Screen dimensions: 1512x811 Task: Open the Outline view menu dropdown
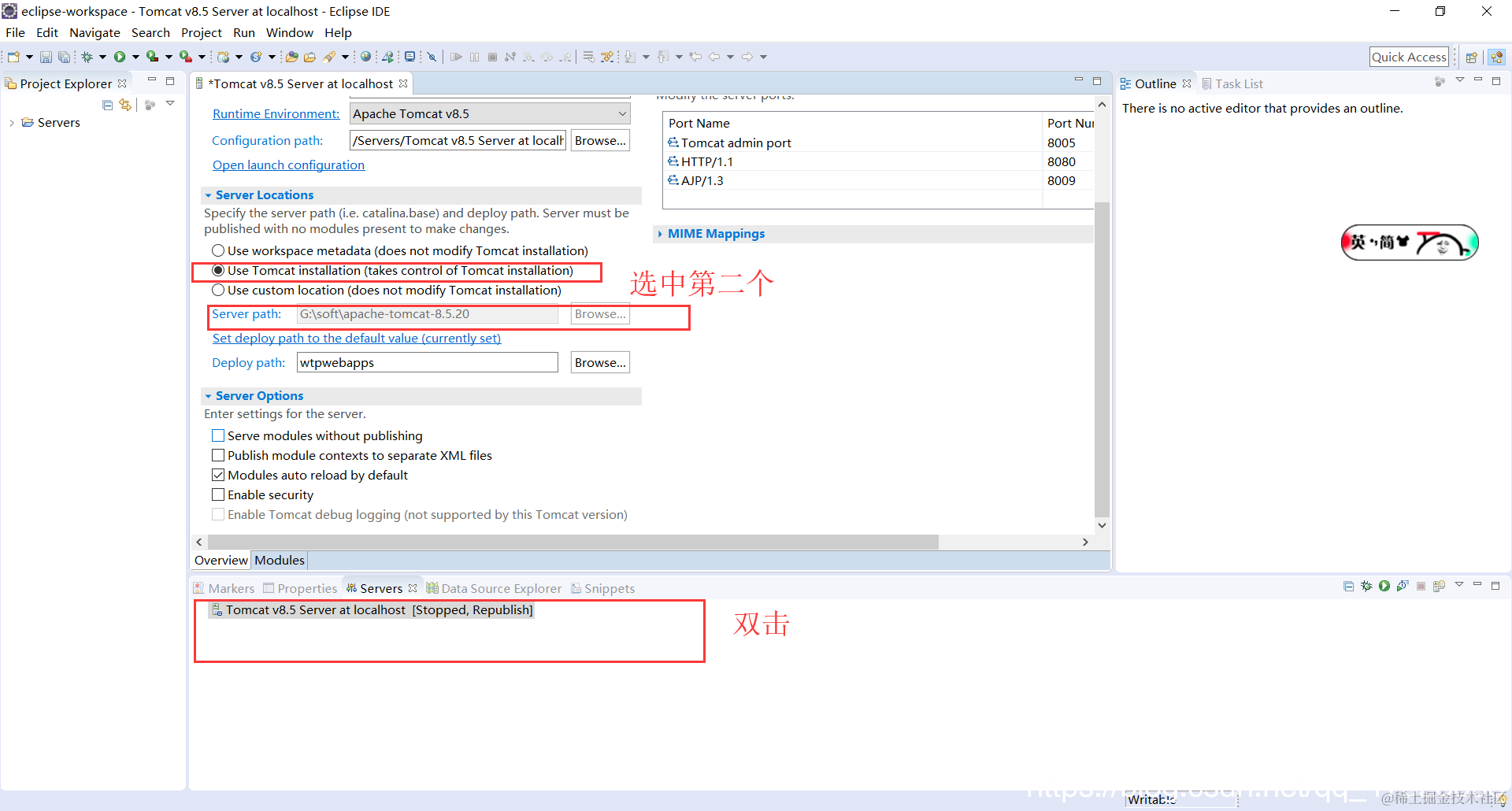coord(1460,80)
